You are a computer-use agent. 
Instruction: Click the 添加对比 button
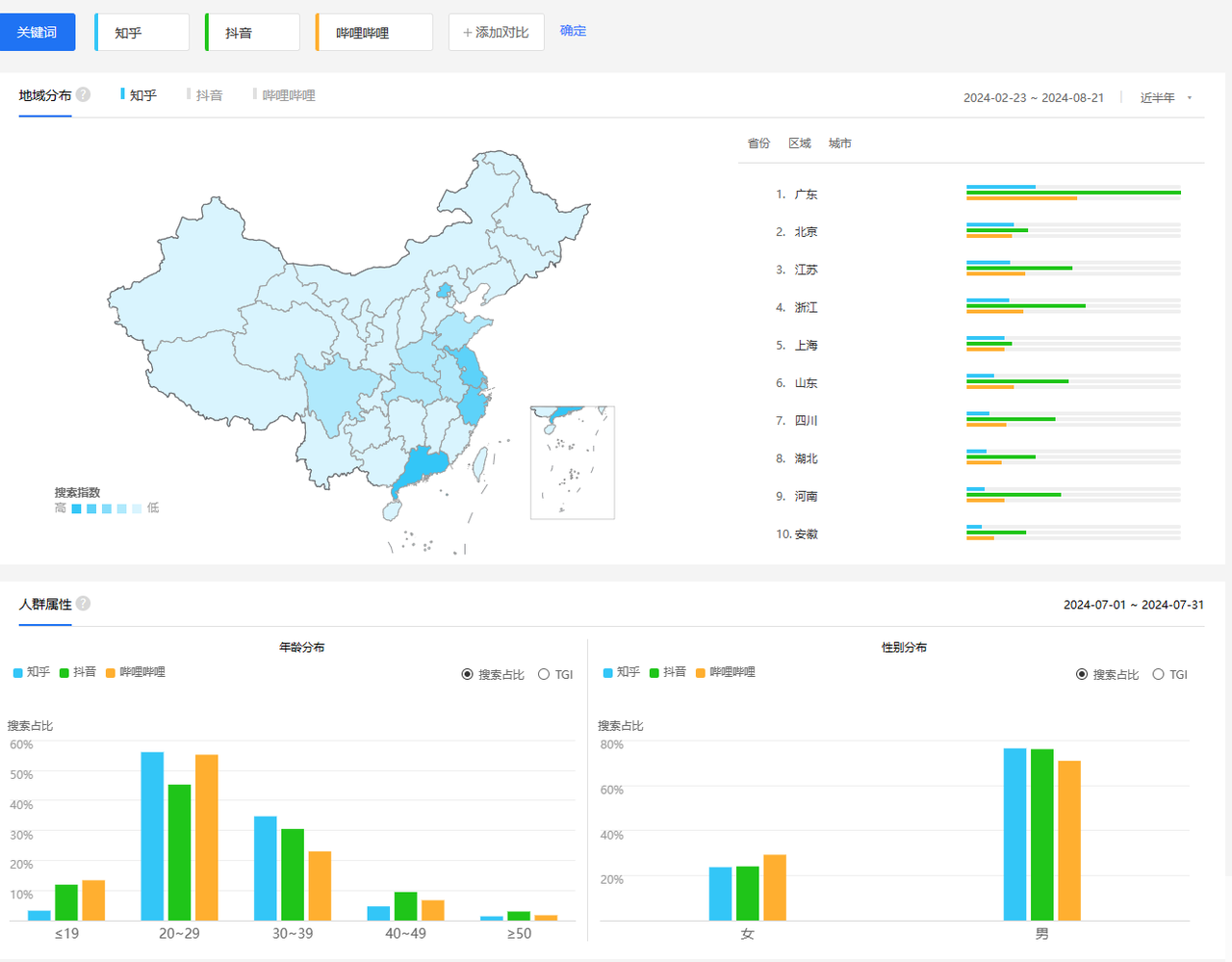(x=496, y=32)
